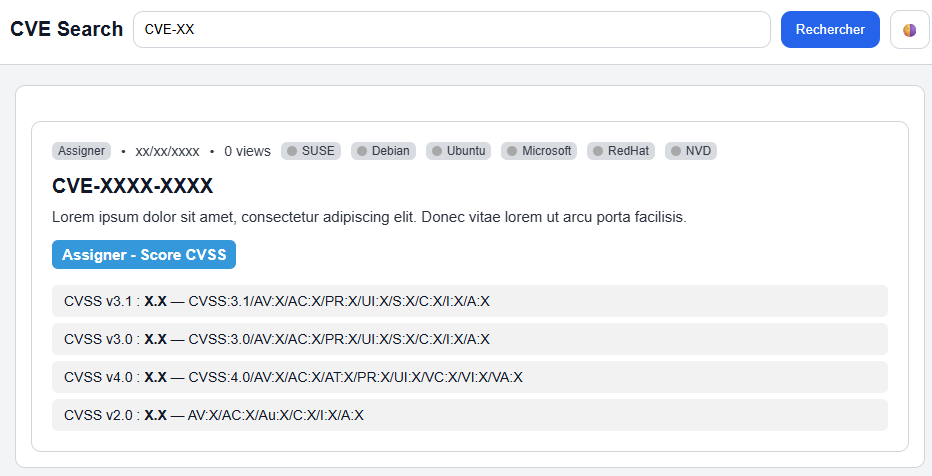The width and height of the screenshot is (932, 476).
Task: Click the Rechercher search button
Action: point(830,30)
